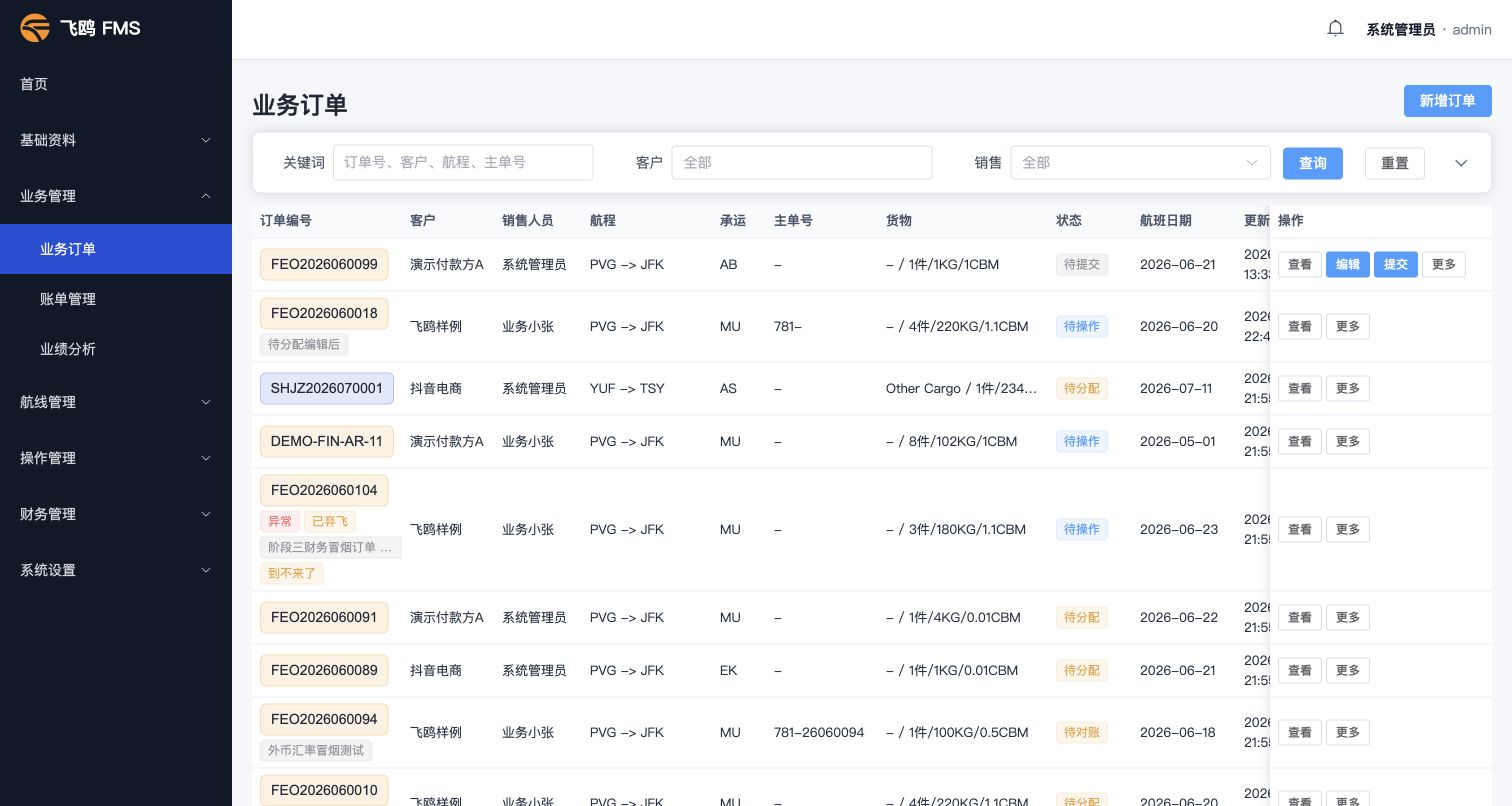This screenshot has width=1512, height=806.
Task: Click the 查询 search button
Action: point(1312,163)
